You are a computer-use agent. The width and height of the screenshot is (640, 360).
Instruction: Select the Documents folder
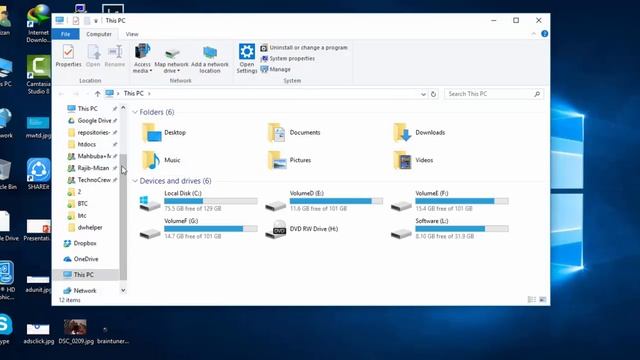coord(293,133)
